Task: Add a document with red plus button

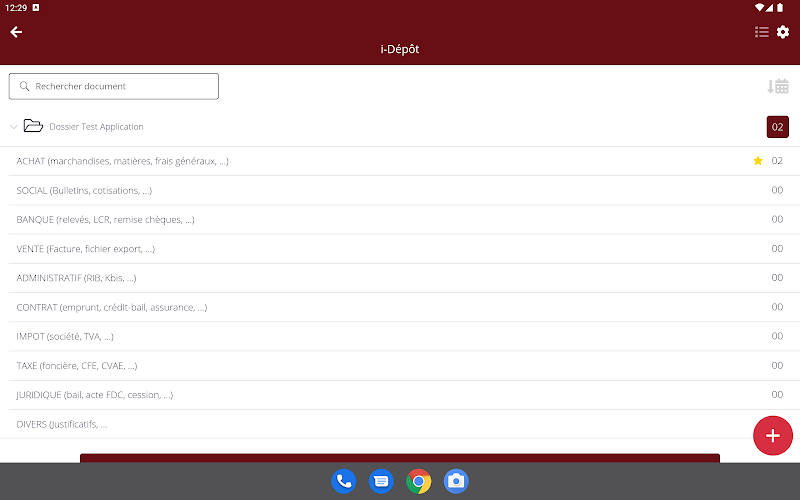Action: pyautogui.click(x=773, y=435)
